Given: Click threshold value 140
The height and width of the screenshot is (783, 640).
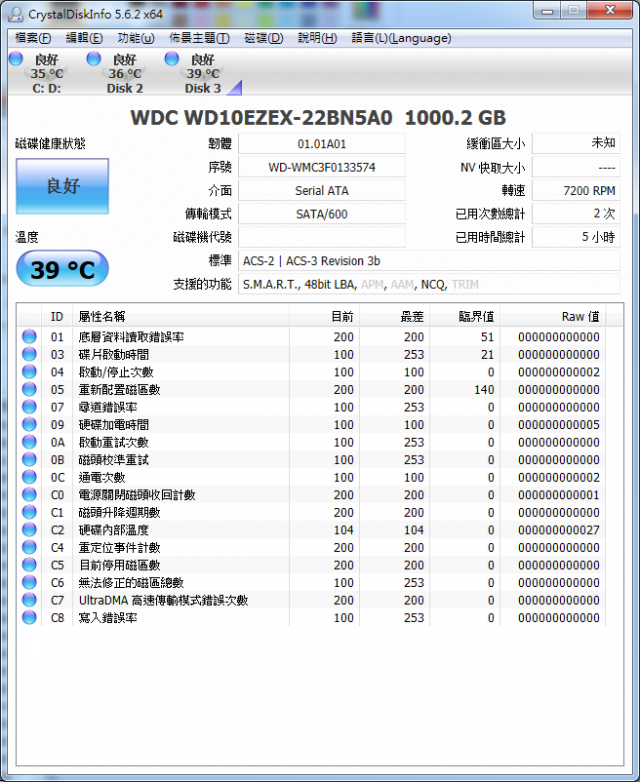Looking at the screenshot, I should (x=484, y=390).
